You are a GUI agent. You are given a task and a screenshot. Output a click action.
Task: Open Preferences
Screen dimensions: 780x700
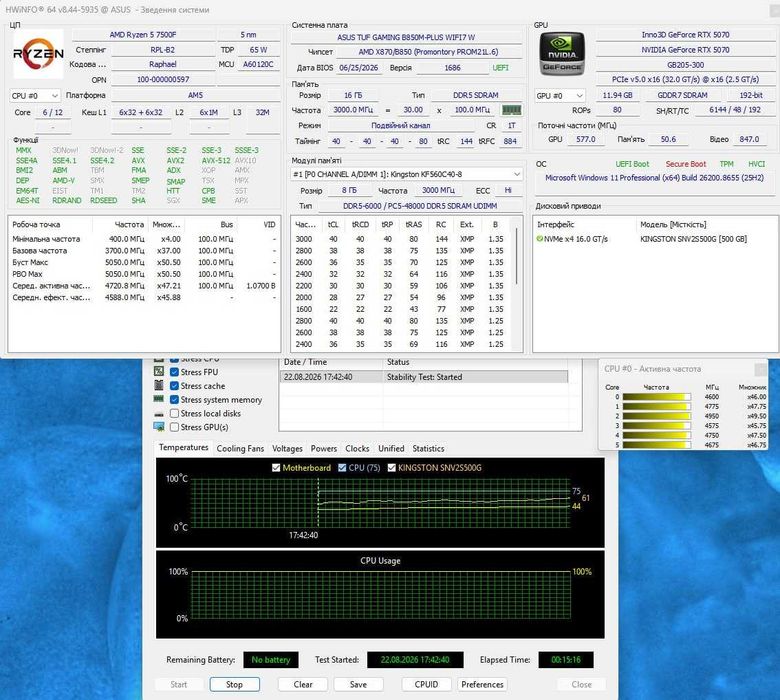point(482,684)
